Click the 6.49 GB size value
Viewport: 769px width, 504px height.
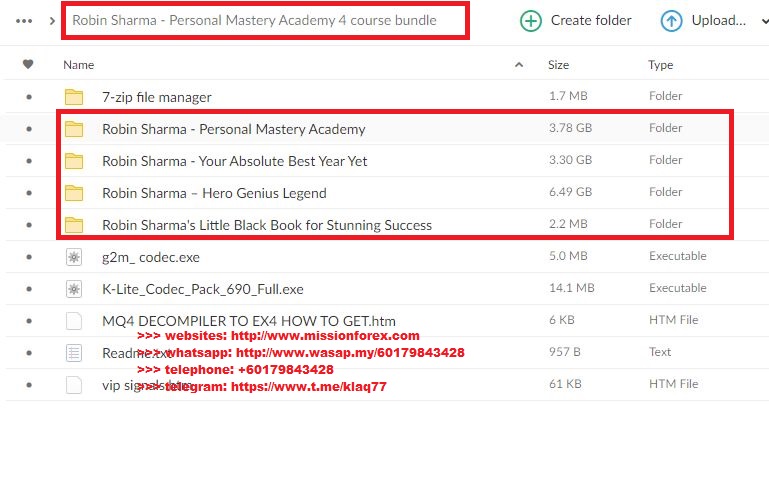(570, 192)
